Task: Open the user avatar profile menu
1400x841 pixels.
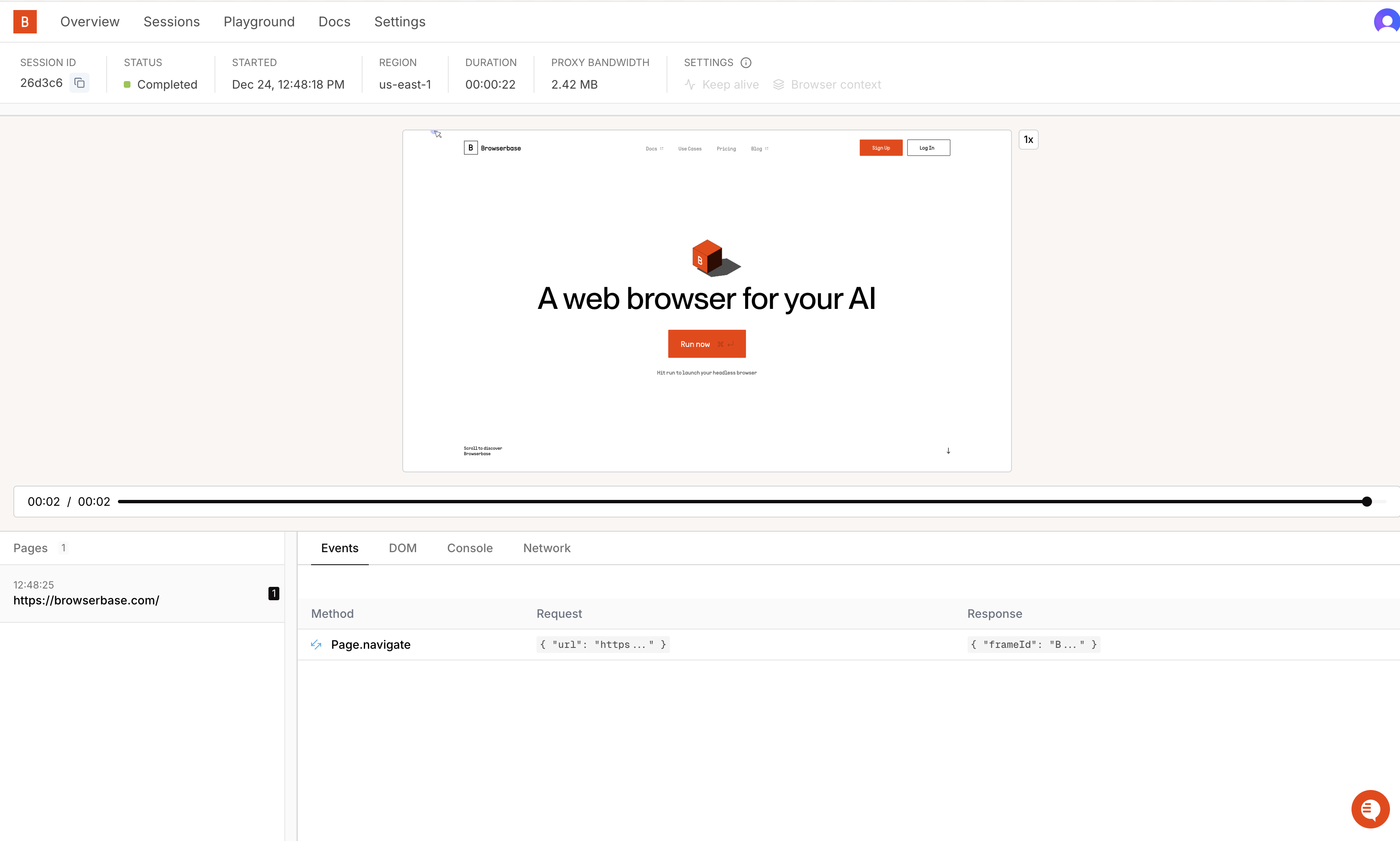Action: (1386, 22)
